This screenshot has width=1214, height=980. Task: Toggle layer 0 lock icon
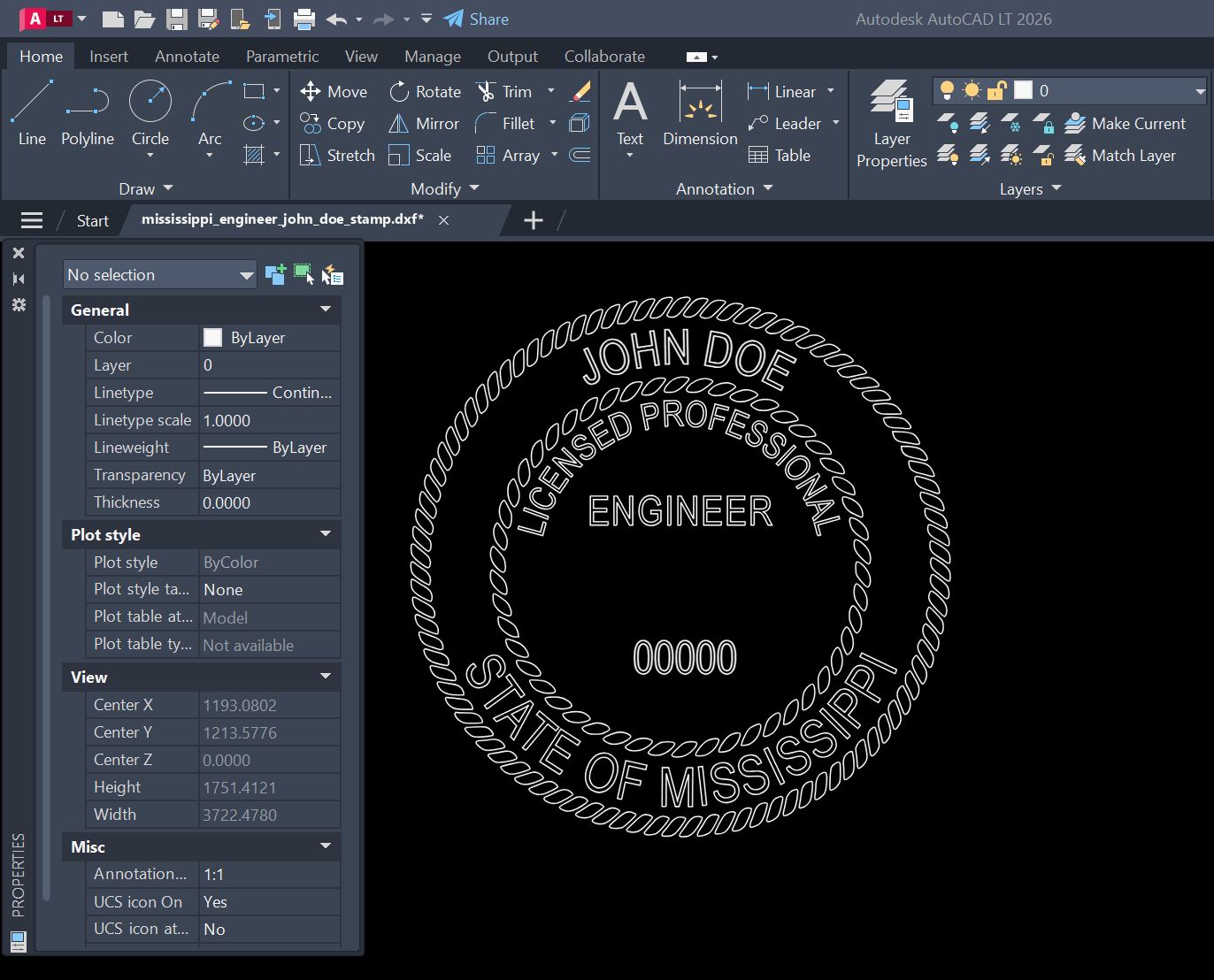click(x=997, y=90)
